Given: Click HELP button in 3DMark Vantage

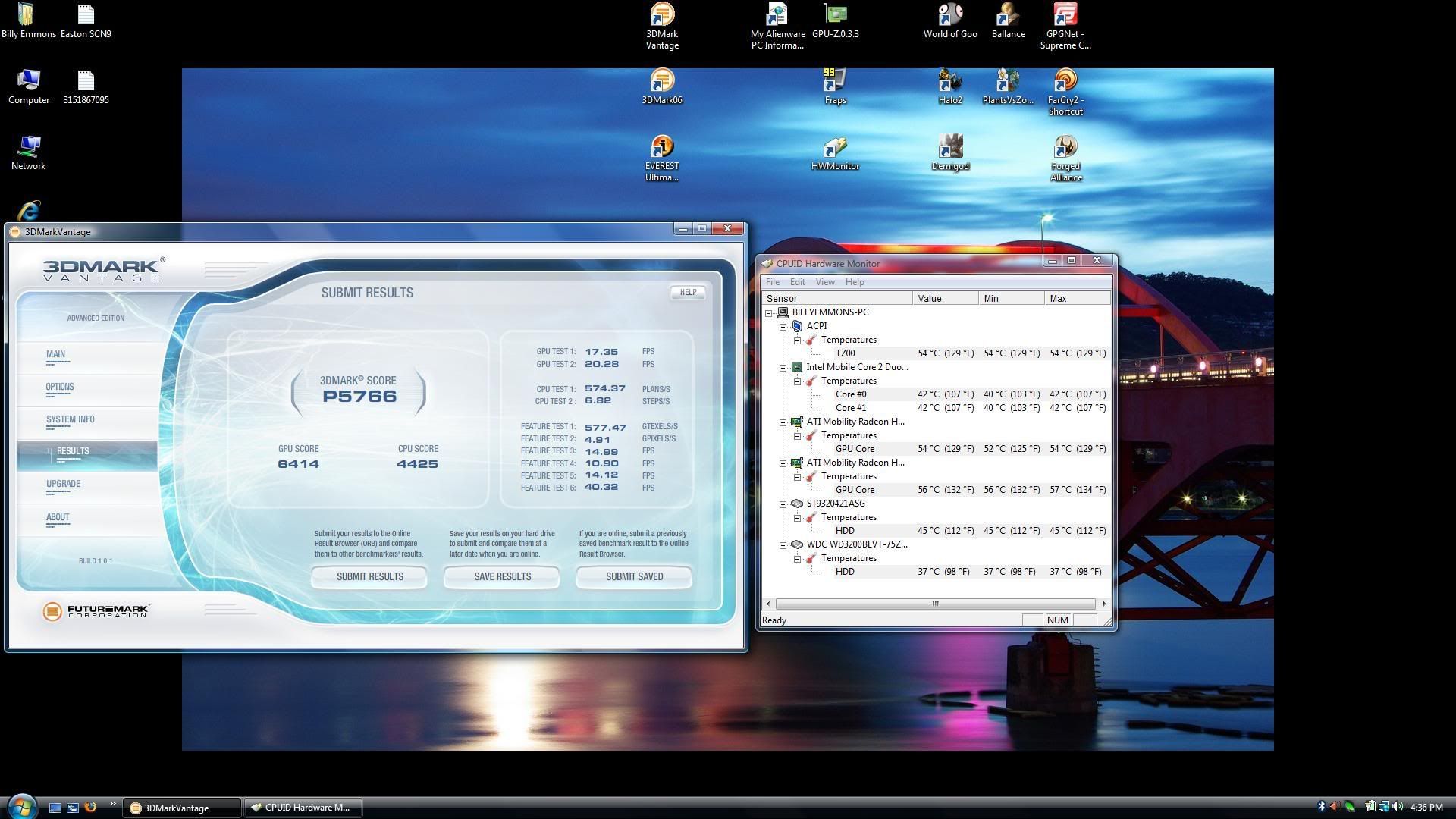Looking at the screenshot, I should [x=688, y=292].
